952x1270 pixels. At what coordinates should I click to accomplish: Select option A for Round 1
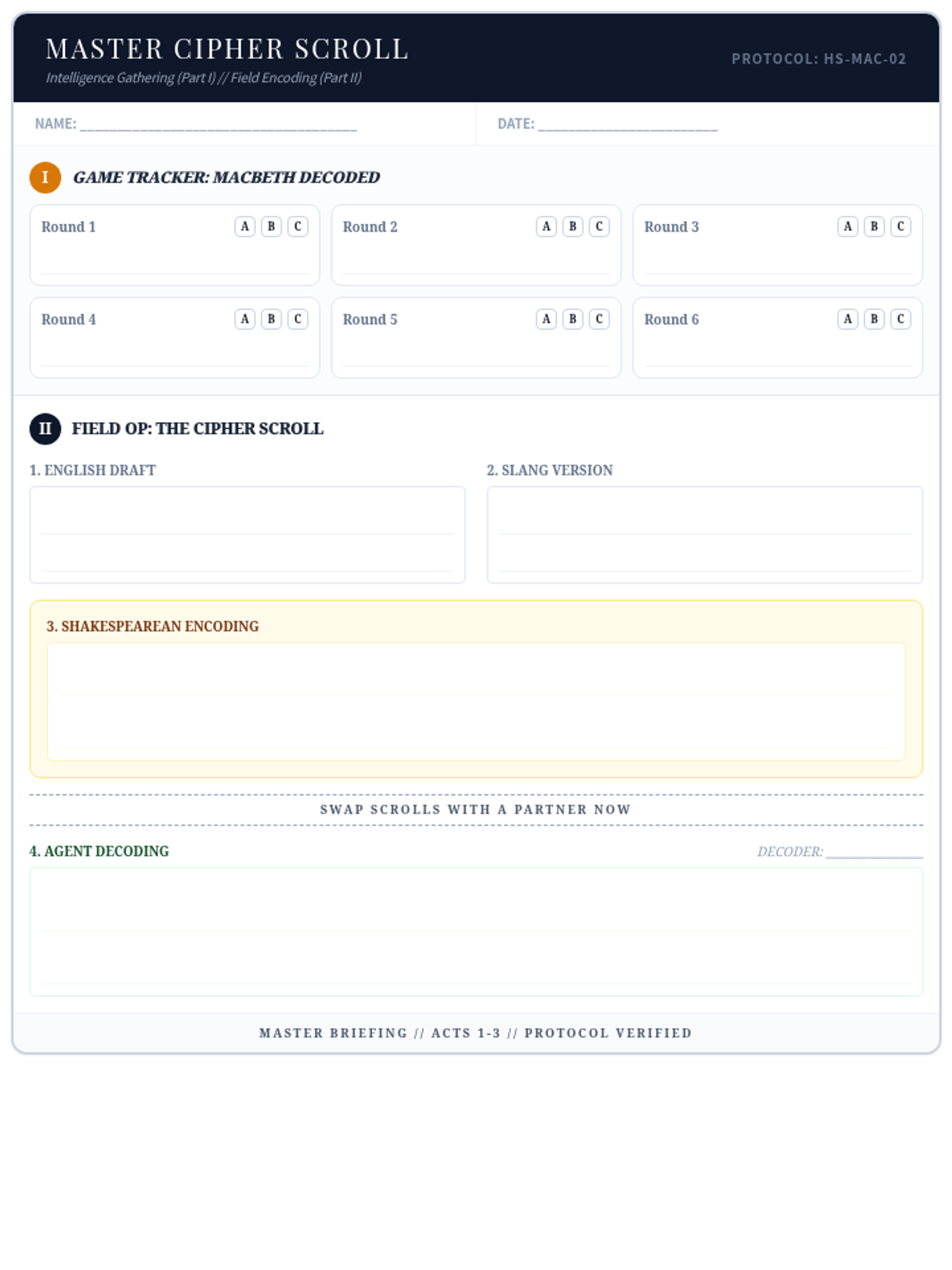click(244, 226)
